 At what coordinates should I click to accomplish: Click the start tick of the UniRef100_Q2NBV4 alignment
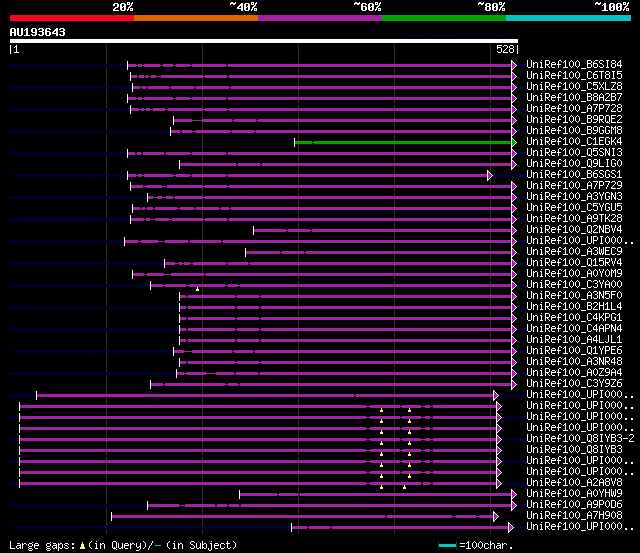[253, 231]
